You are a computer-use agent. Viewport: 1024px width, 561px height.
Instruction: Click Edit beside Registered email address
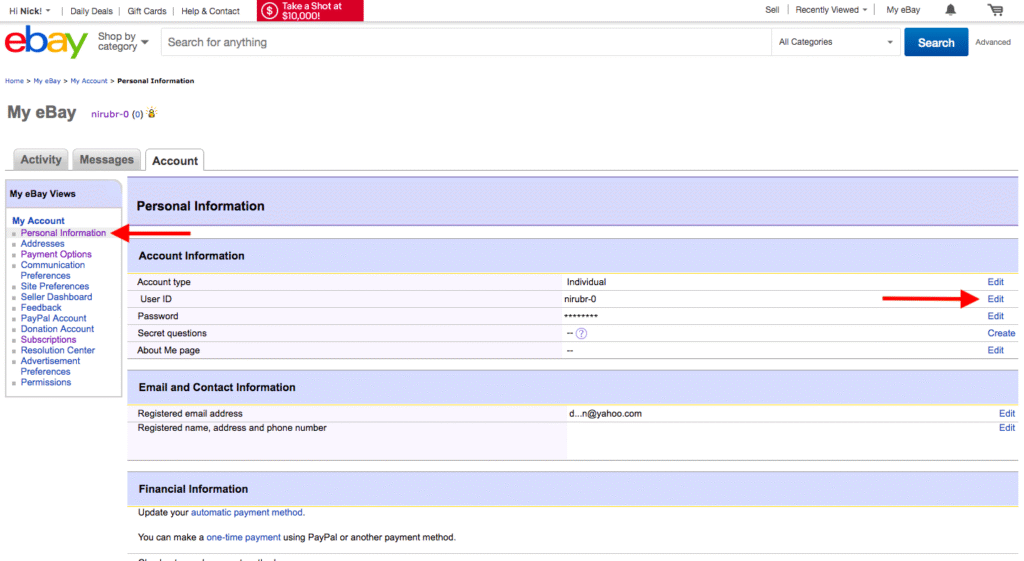pos(1006,413)
